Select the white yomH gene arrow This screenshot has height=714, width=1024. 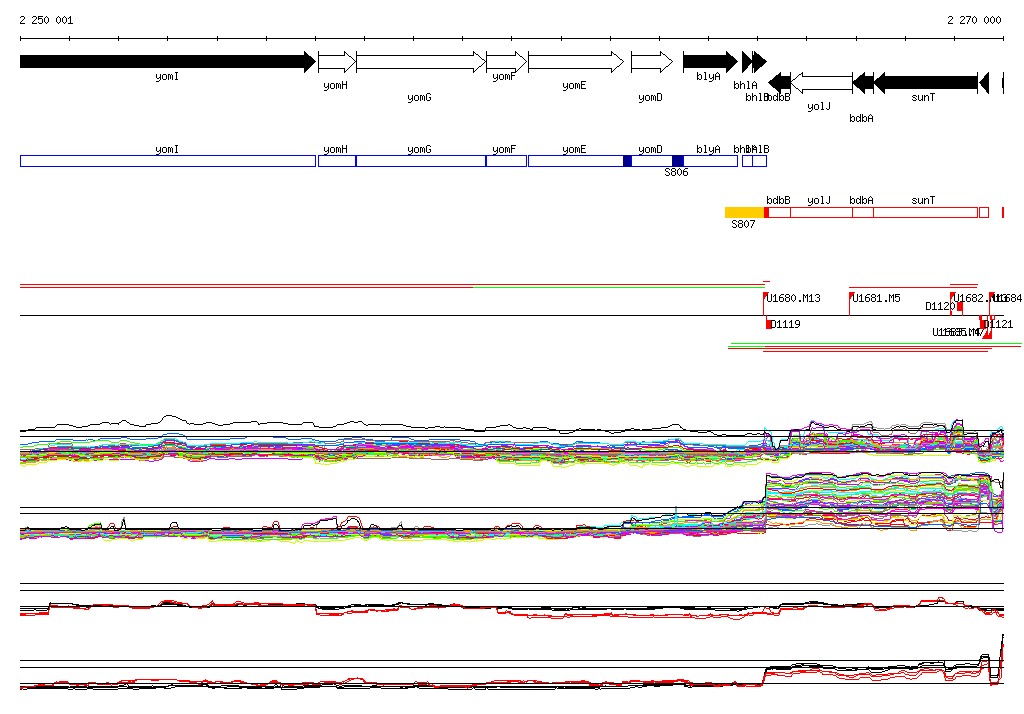pos(337,62)
